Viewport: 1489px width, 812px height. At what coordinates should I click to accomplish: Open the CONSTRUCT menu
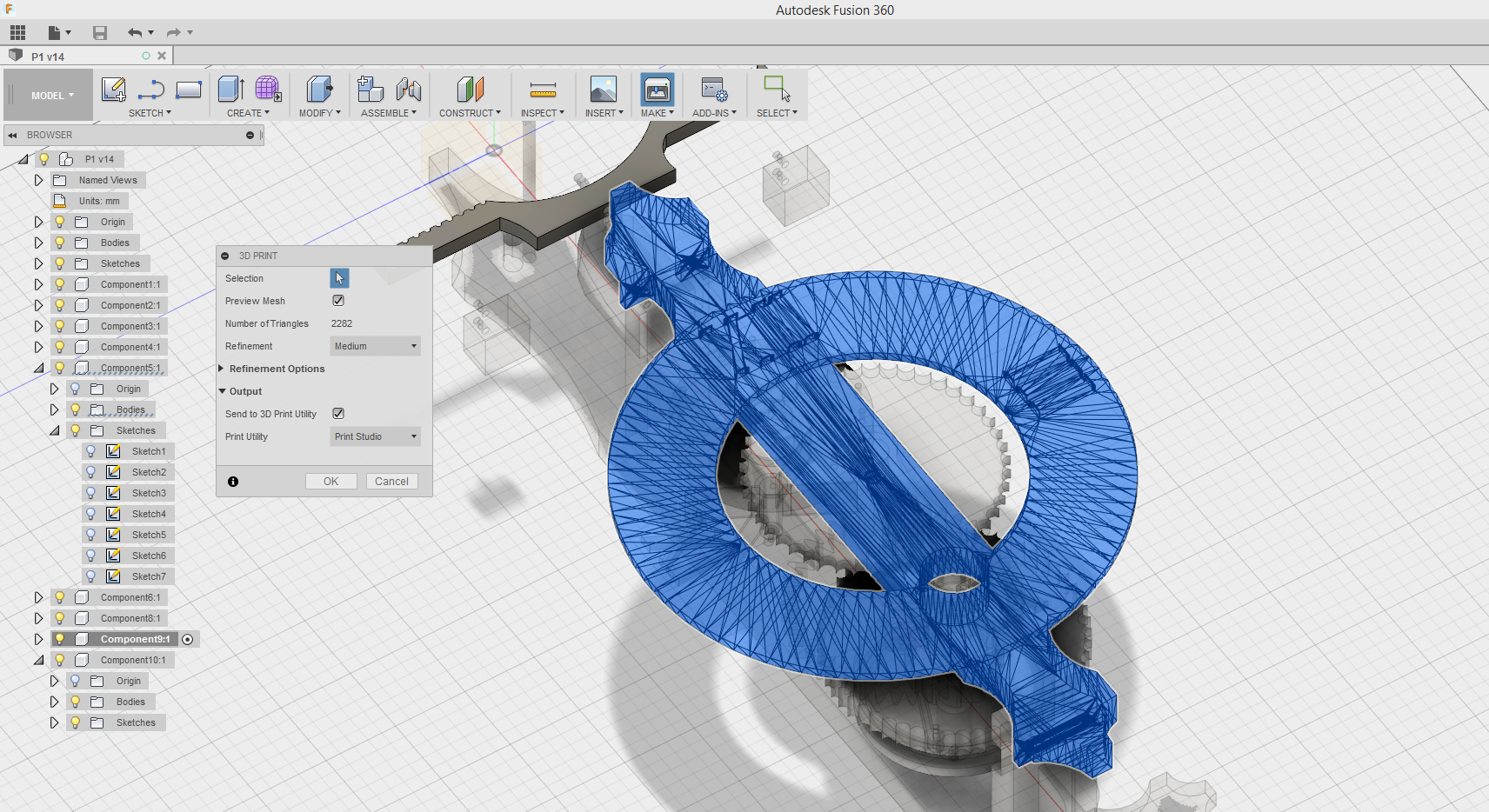470,113
